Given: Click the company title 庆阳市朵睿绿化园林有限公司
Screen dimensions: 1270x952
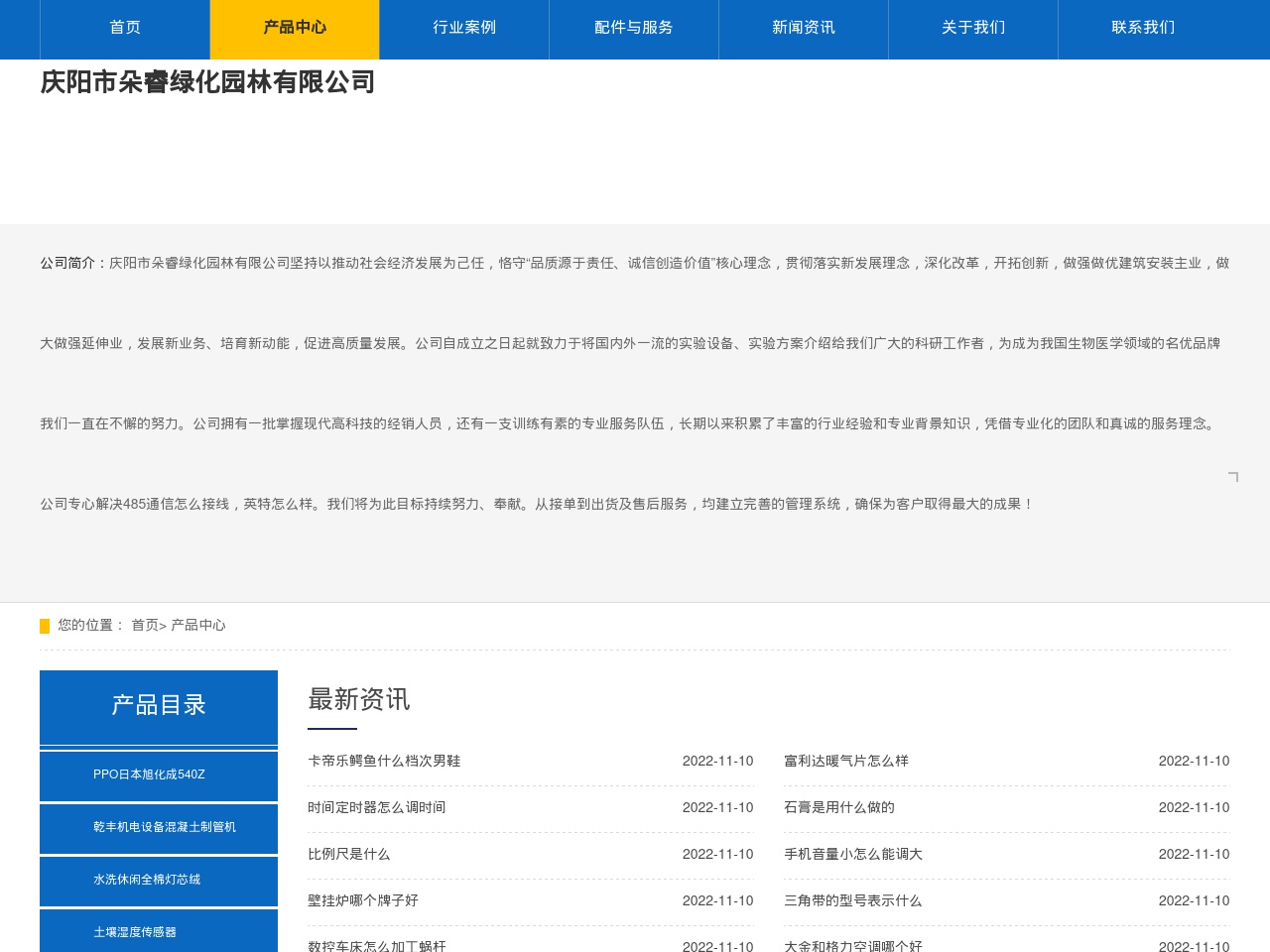Looking at the screenshot, I should coord(207,82).
